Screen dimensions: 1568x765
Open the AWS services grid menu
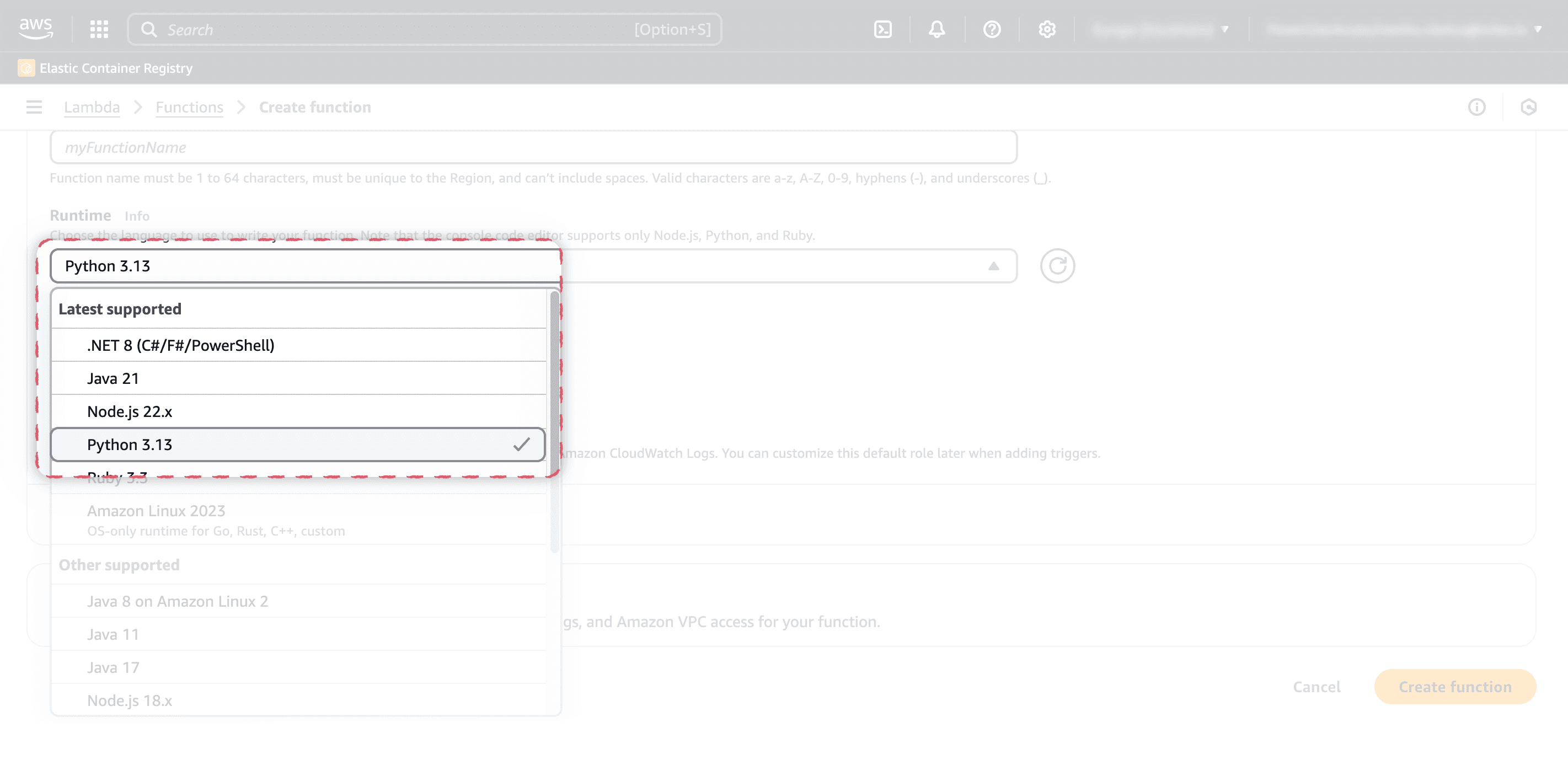point(99,29)
